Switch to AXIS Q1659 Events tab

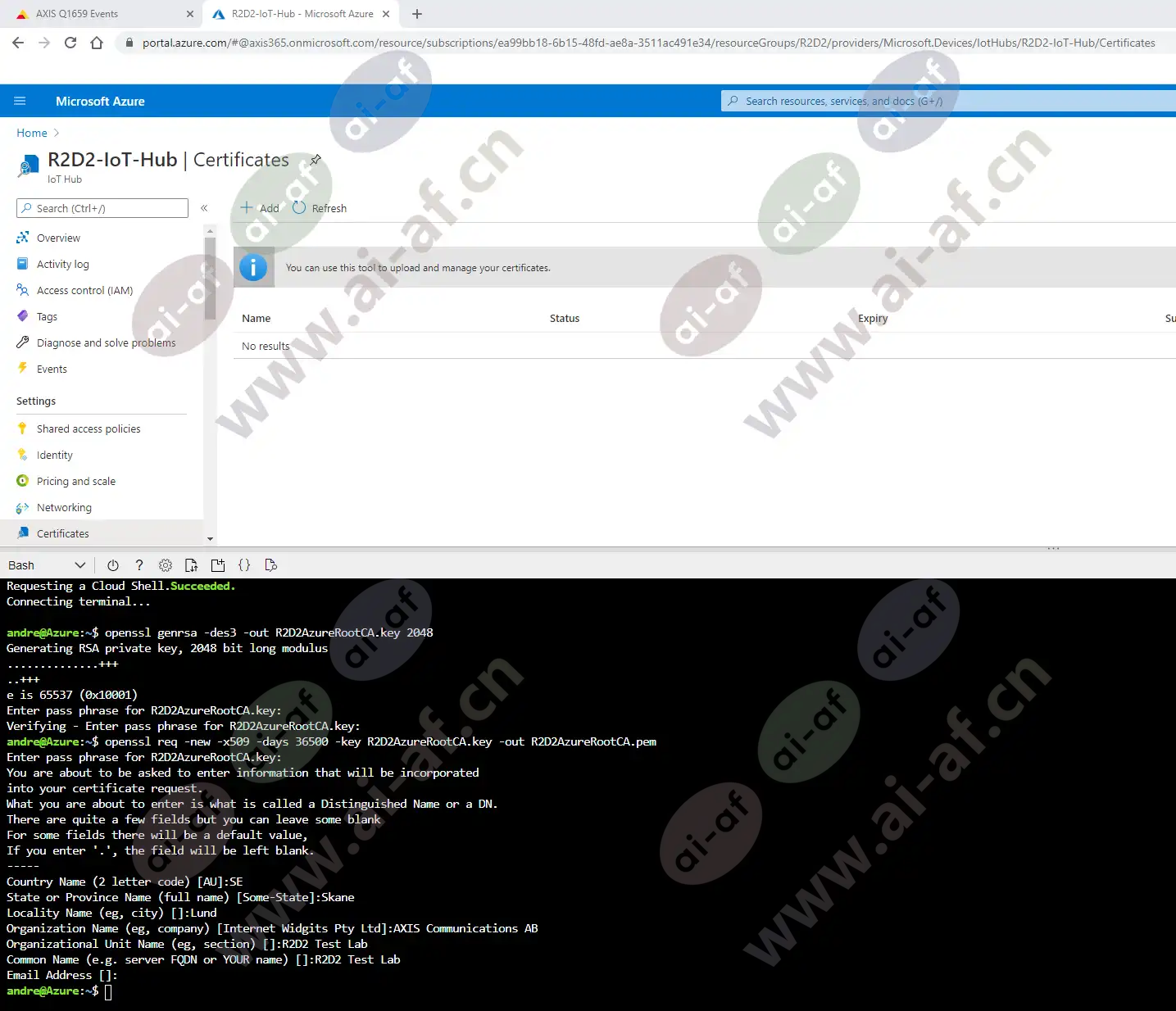[100, 14]
